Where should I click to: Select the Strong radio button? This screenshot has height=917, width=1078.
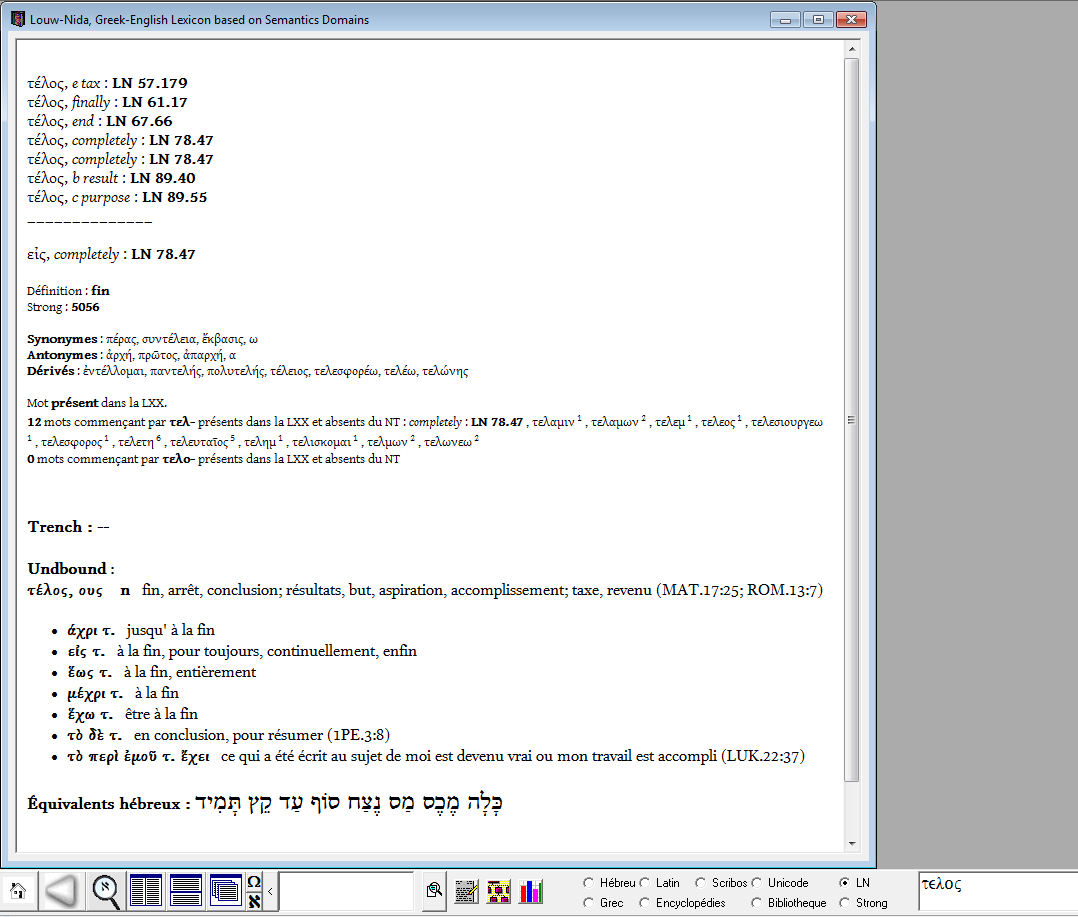click(844, 903)
